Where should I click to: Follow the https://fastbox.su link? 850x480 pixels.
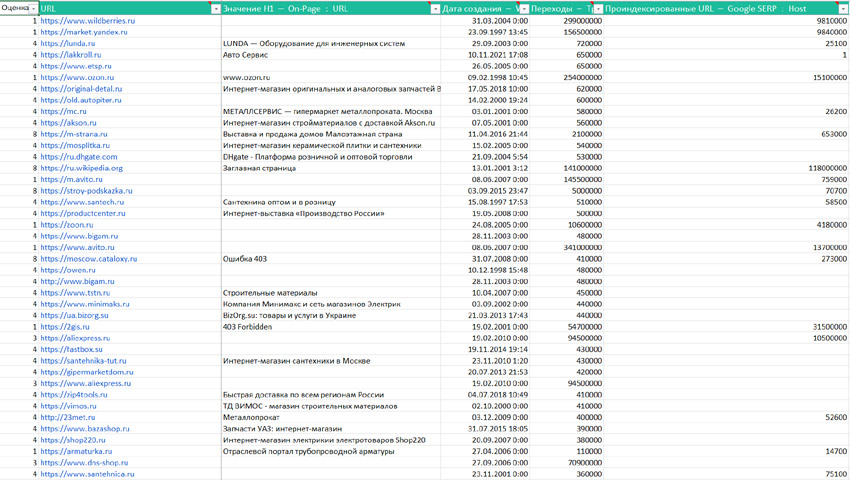71,349
